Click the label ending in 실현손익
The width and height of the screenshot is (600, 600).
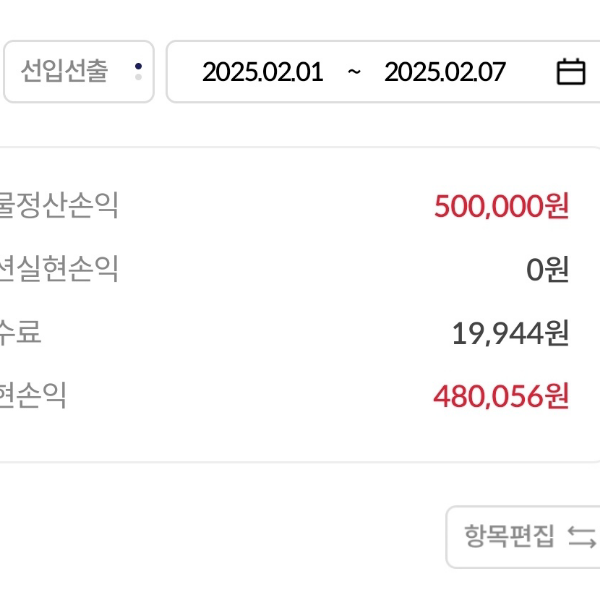tap(60, 269)
